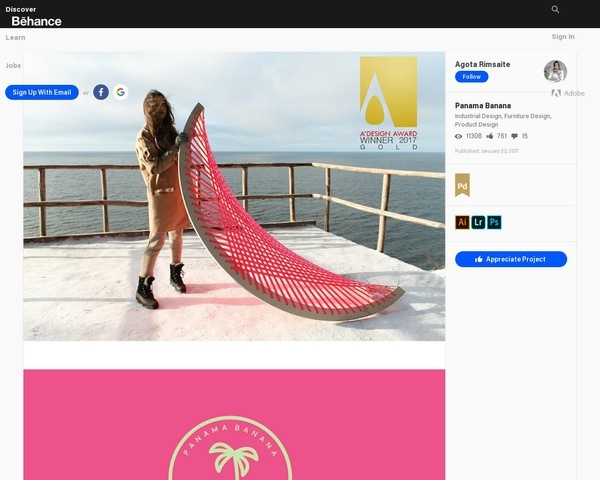Click the Adobe logo

tap(568, 93)
